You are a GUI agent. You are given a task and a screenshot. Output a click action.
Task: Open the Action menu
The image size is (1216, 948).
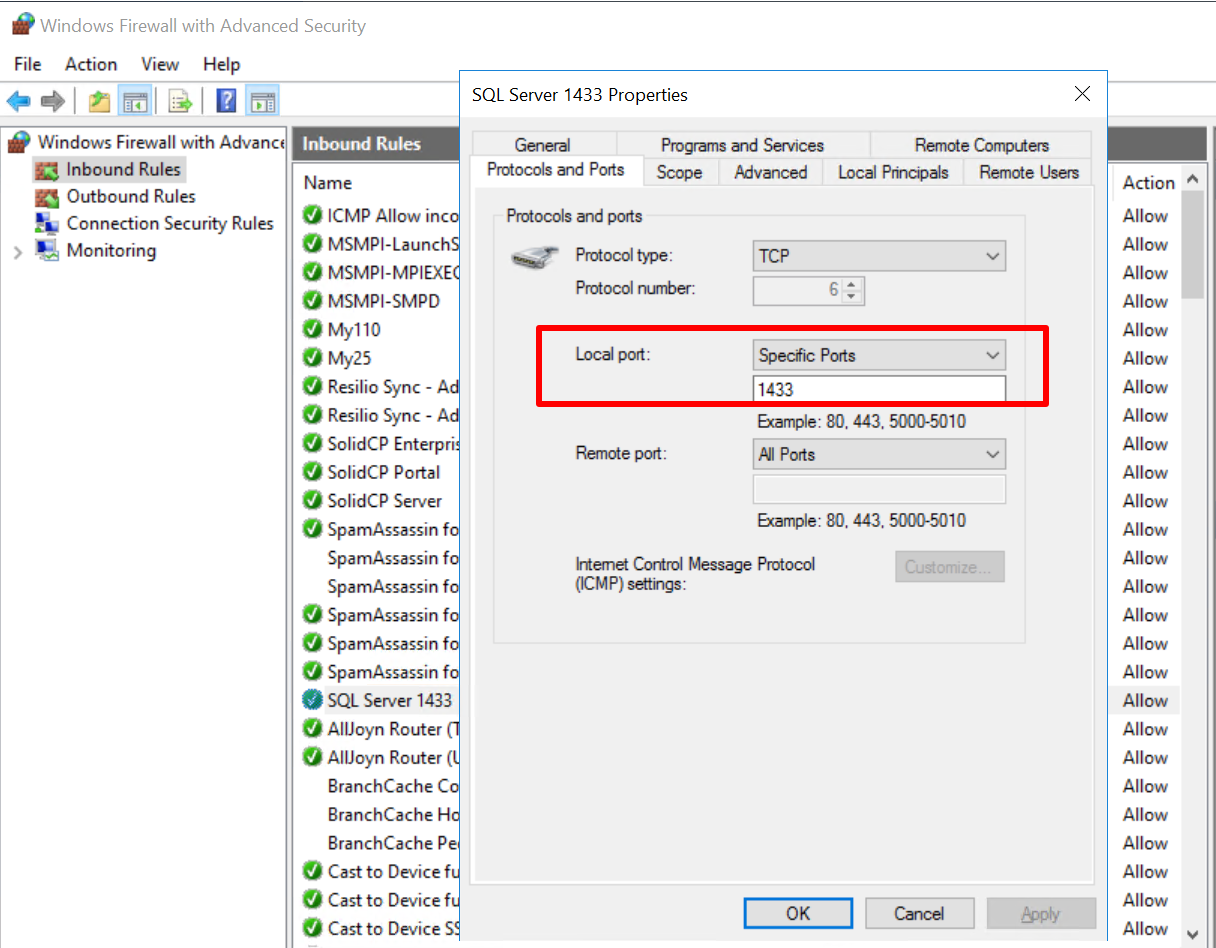[91, 64]
